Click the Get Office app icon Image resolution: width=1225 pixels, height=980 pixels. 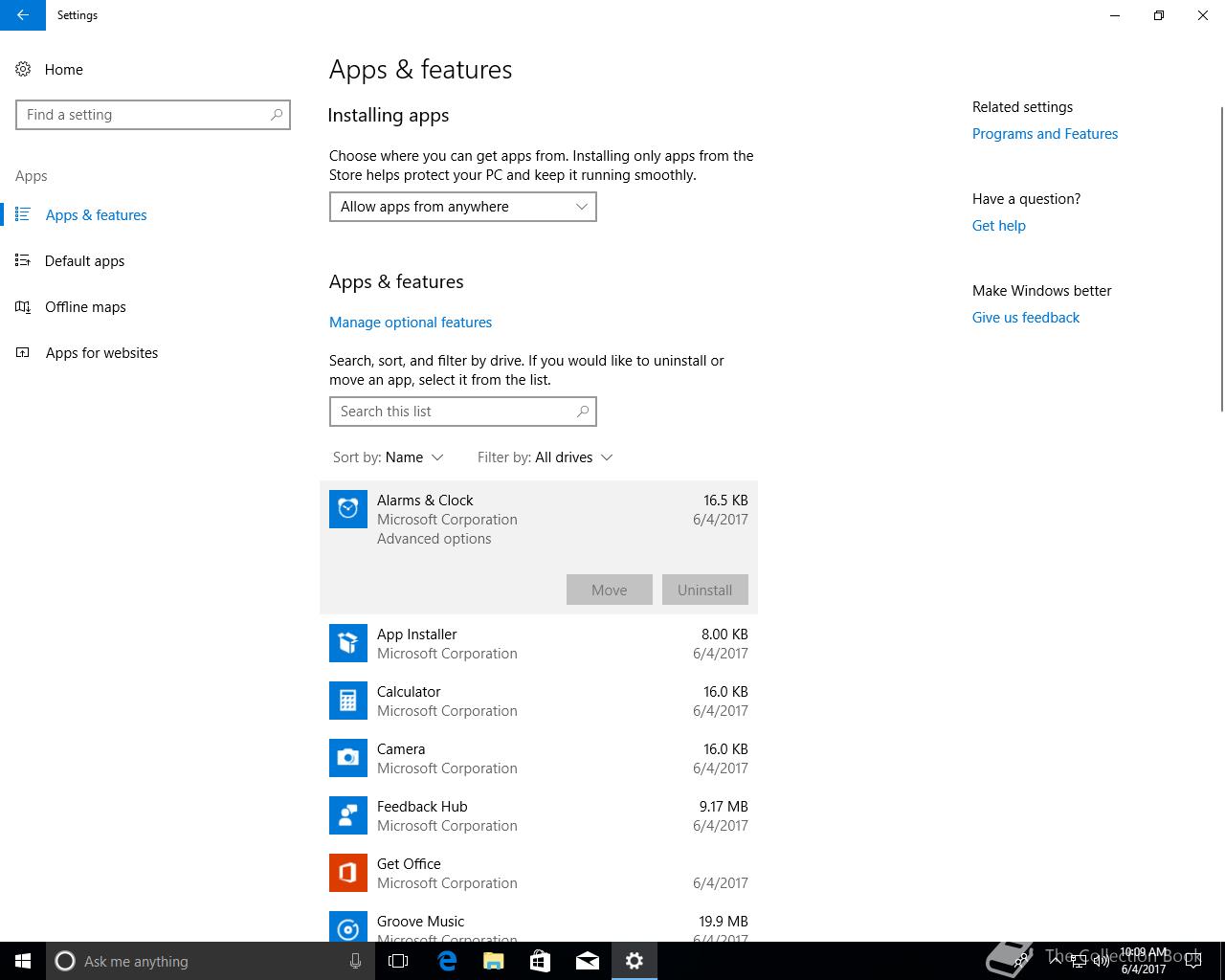(x=348, y=873)
